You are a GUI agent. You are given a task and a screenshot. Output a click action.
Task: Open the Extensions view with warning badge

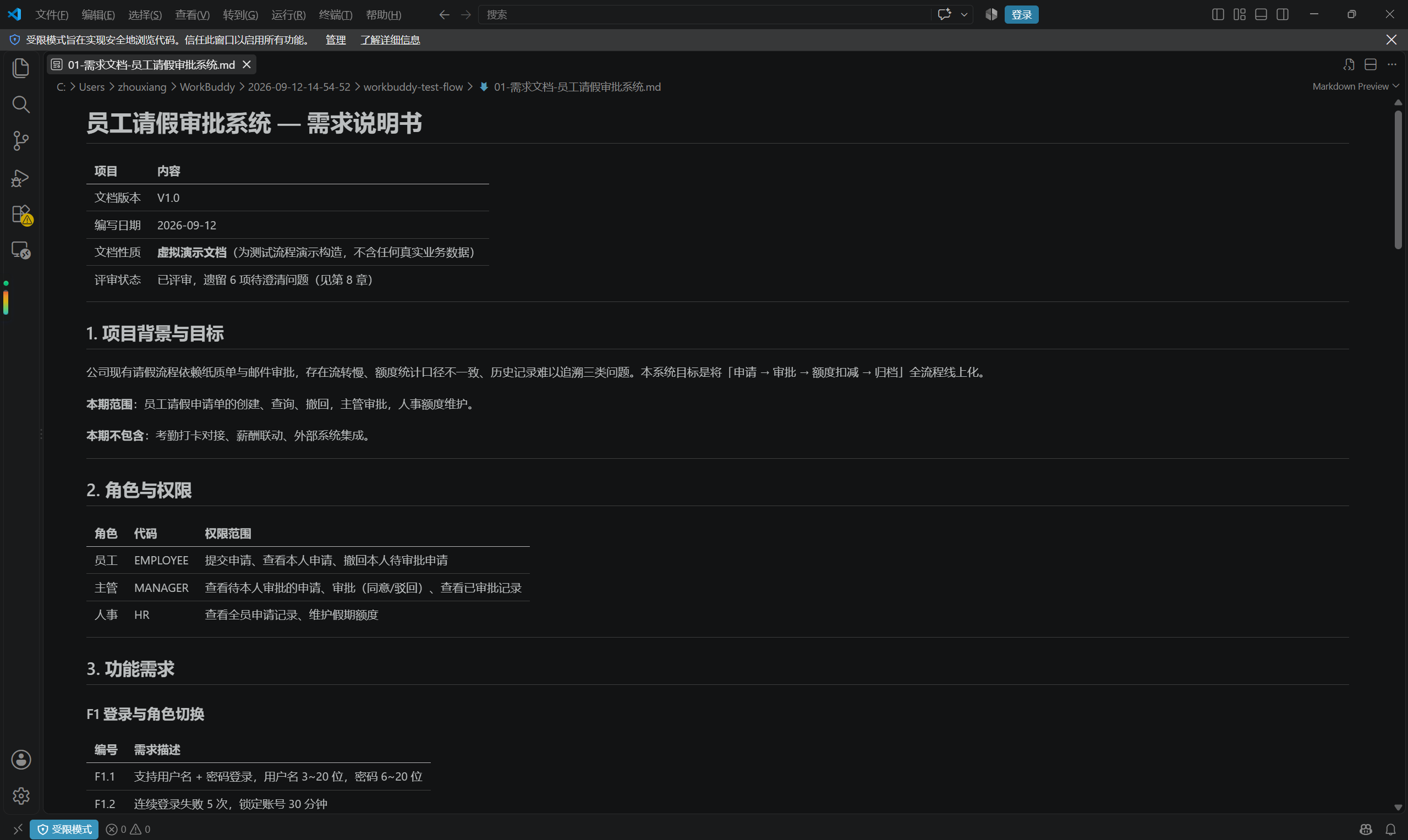[21, 215]
